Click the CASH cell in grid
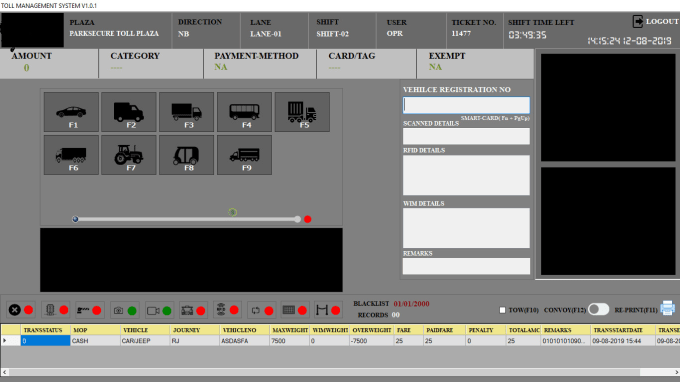This screenshot has width=680, height=382. pyautogui.click(x=95, y=341)
